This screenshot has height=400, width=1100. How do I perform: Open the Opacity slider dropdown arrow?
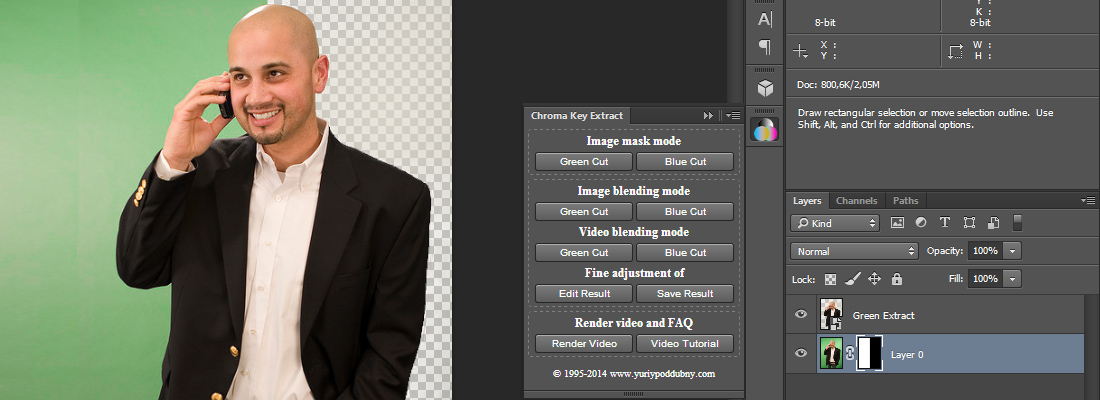point(1012,251)
